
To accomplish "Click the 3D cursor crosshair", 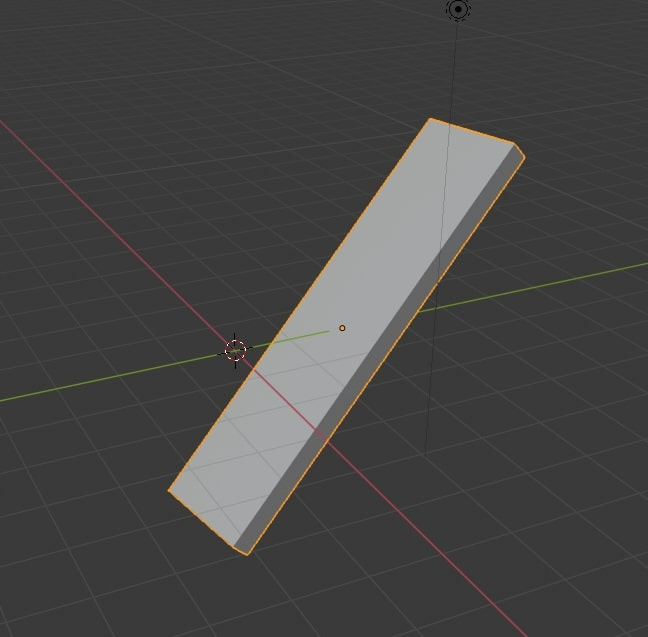I will coord(235,351).
